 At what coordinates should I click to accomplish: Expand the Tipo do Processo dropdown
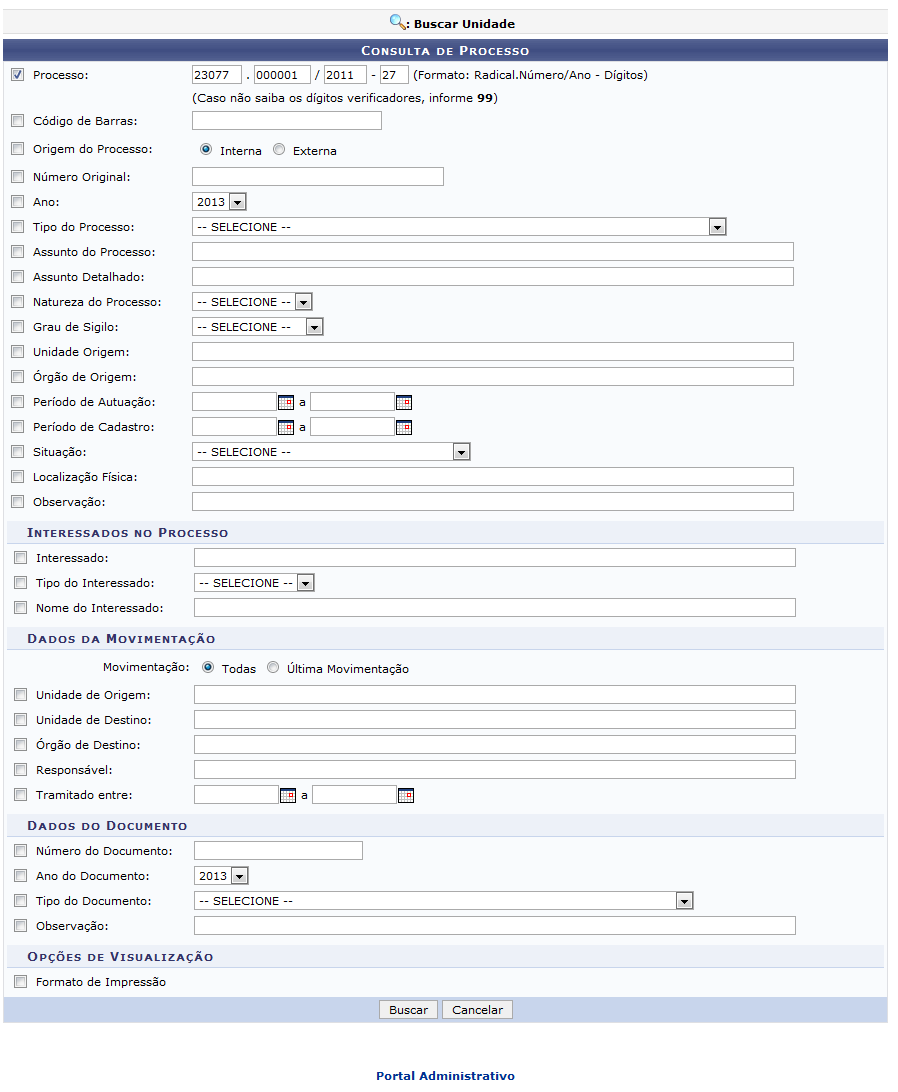point(716,227)
